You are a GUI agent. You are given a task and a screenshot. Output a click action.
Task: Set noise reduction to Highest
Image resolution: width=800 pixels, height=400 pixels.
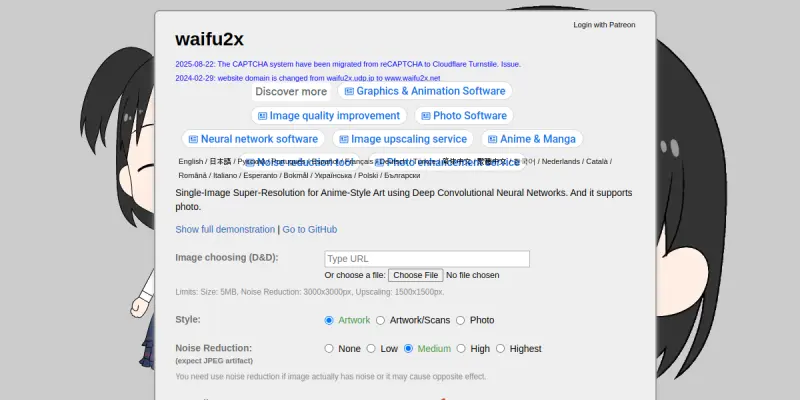click(x=500, y=348)
